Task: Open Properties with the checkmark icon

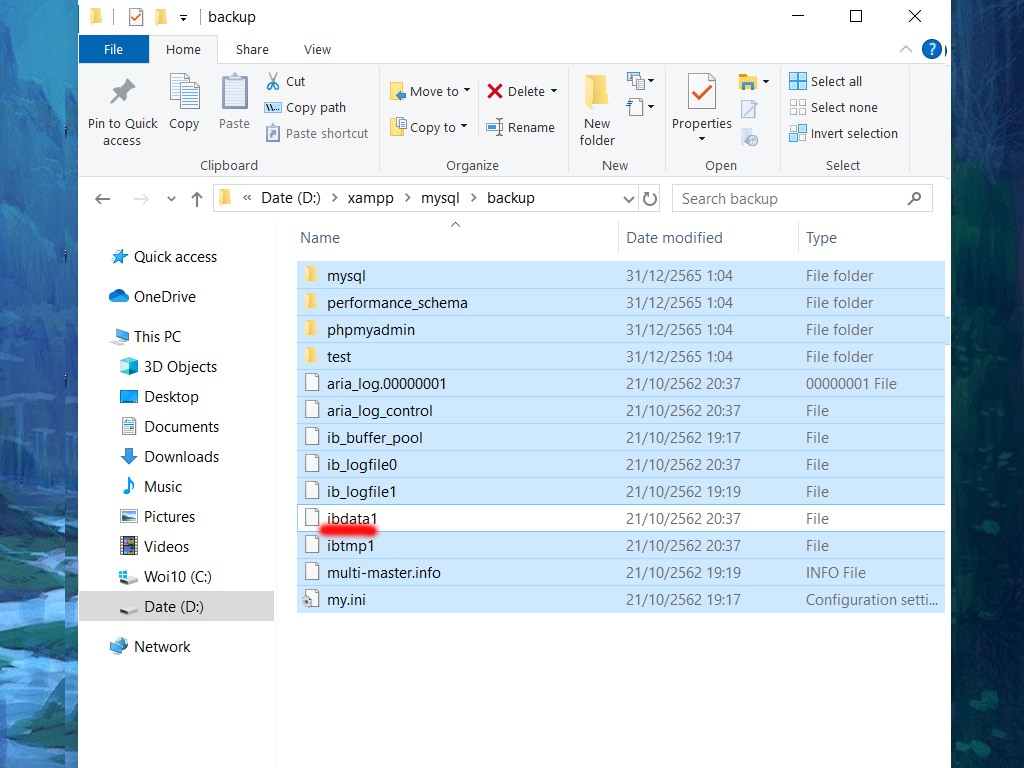Action: click(x=701, y=93)
